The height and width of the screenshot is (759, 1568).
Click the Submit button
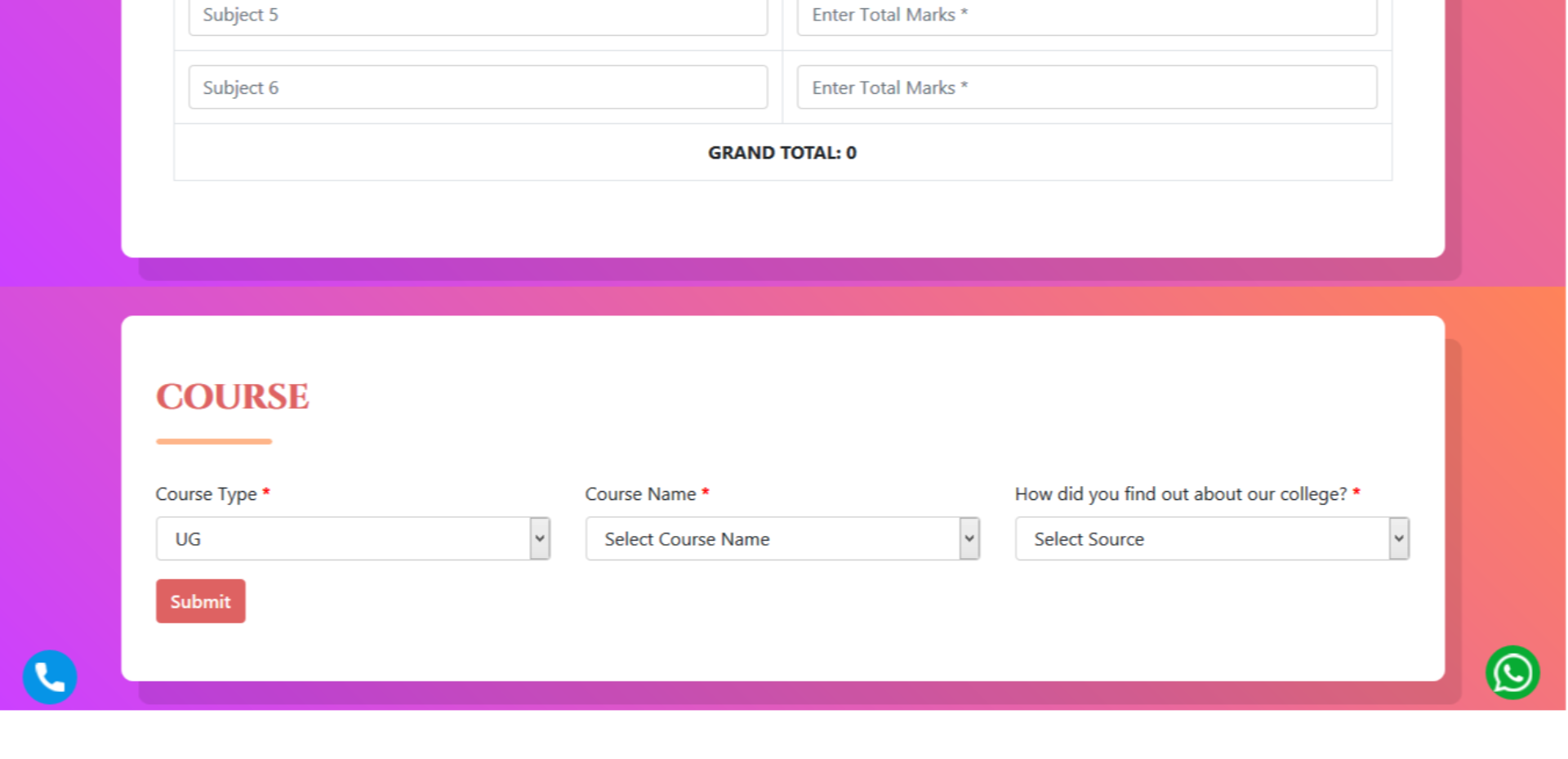[x=200, y=601]
